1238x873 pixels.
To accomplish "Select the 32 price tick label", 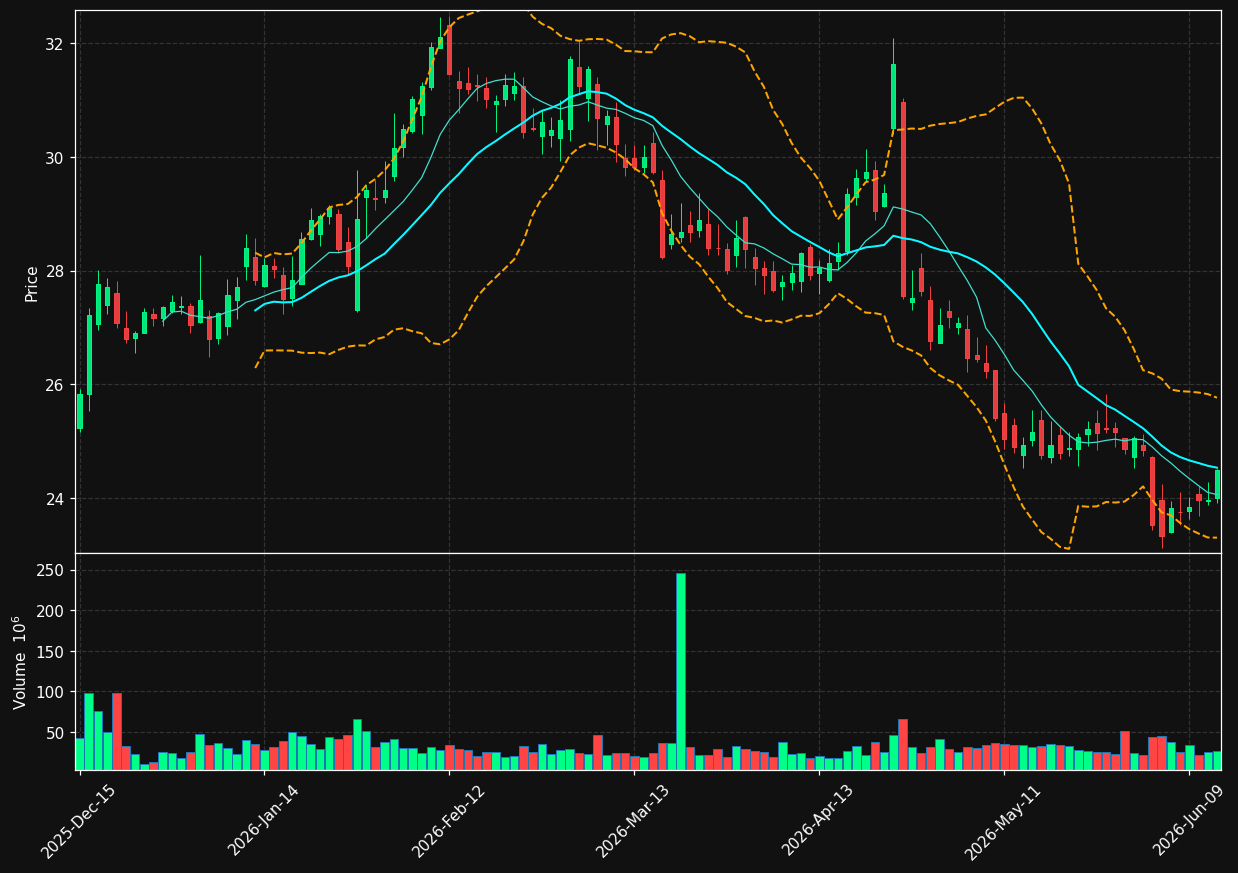I will pyautogui.click(x=54, y=44).
